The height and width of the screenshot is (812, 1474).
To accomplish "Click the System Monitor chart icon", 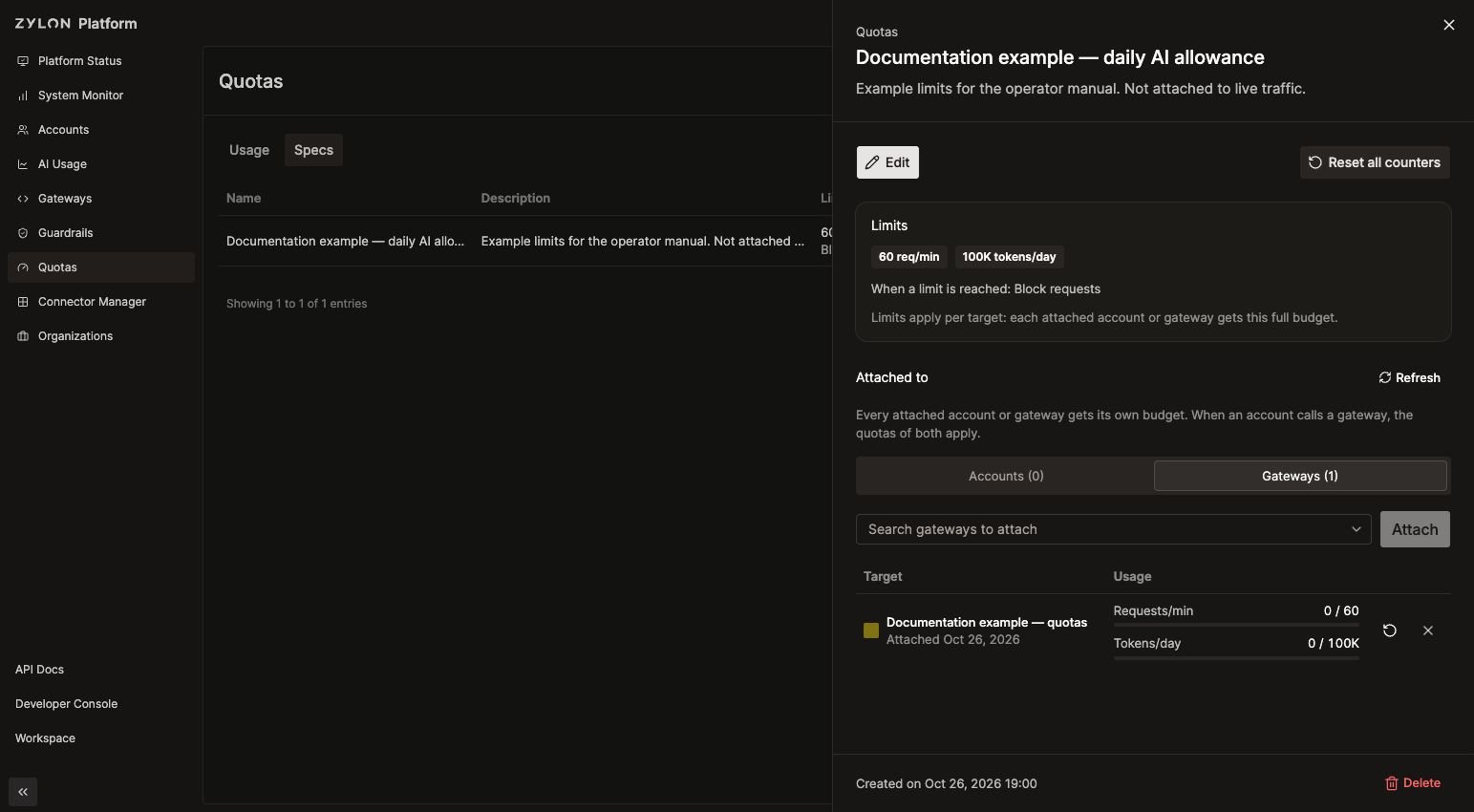I will click(23, 96).
